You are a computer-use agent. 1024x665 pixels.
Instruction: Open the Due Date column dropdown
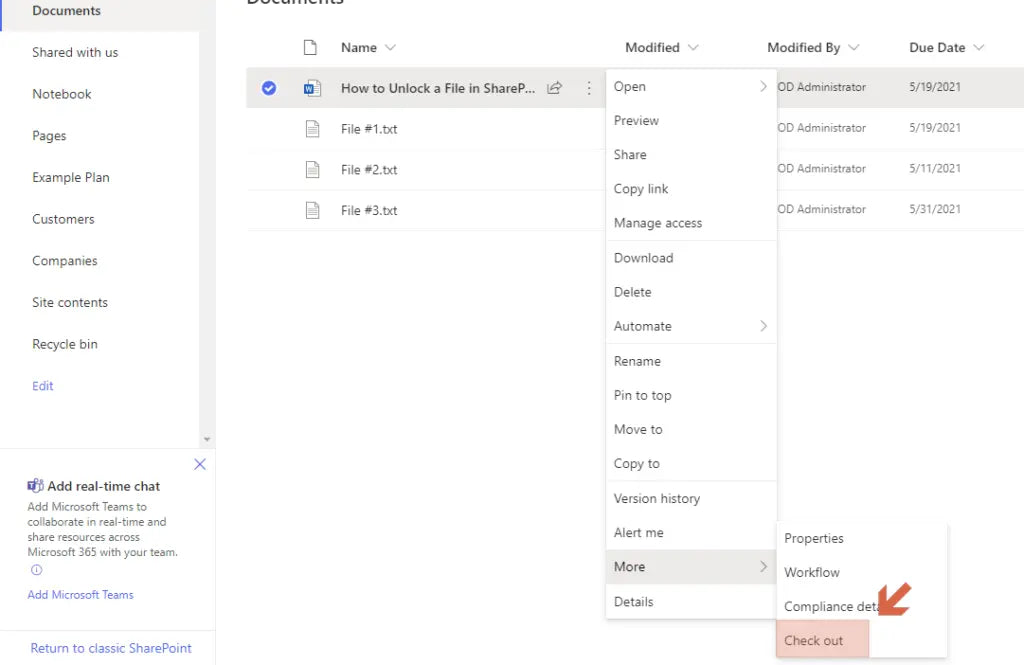(978, 48)
